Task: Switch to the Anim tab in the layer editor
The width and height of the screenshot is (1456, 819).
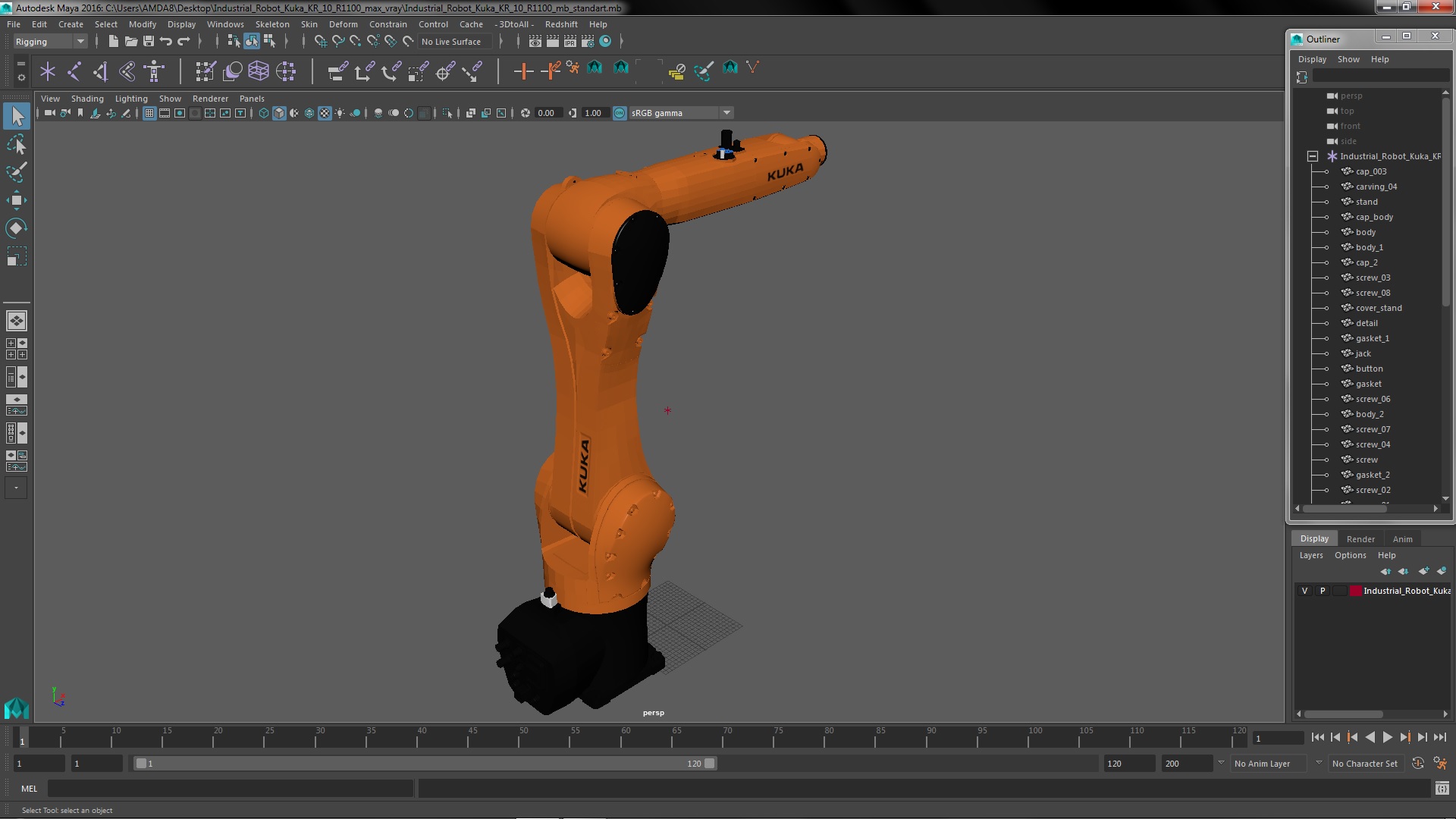Action: 1402,539
